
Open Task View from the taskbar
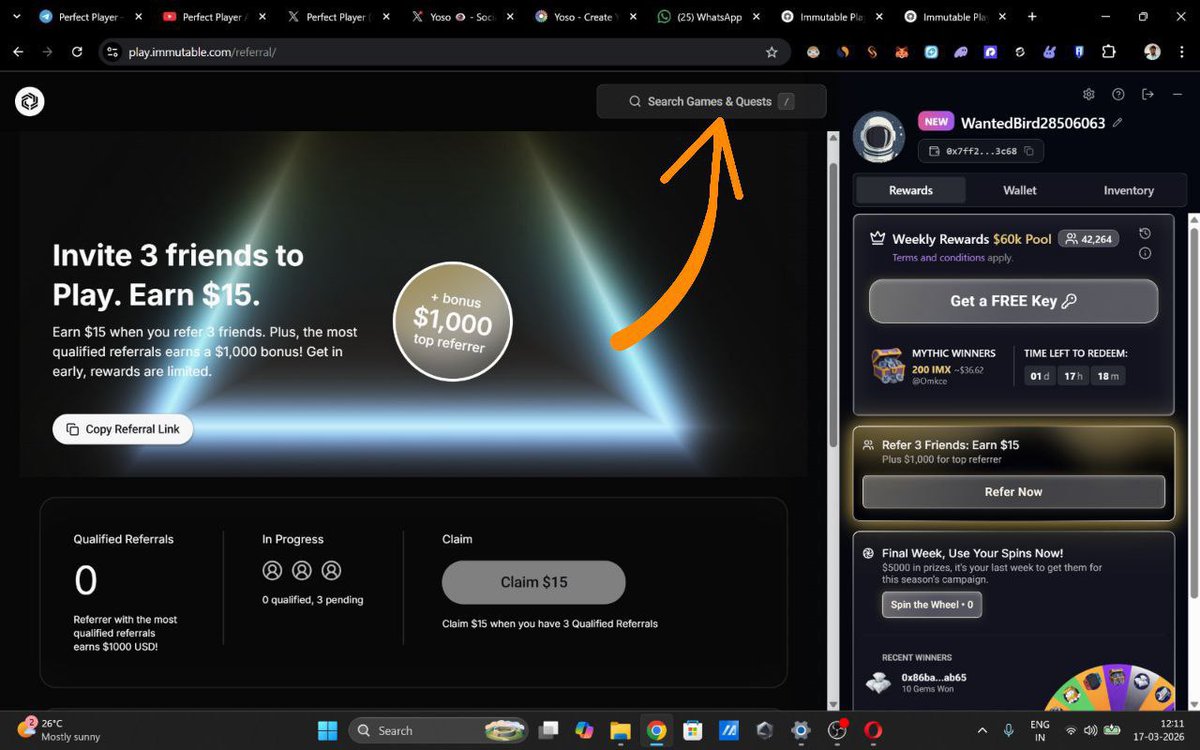(x=548, y=730)
